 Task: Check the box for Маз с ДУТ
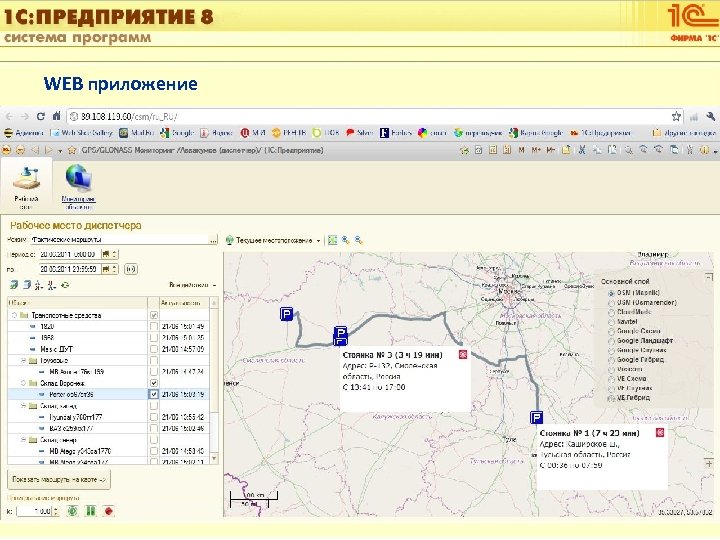coord(154,349)
